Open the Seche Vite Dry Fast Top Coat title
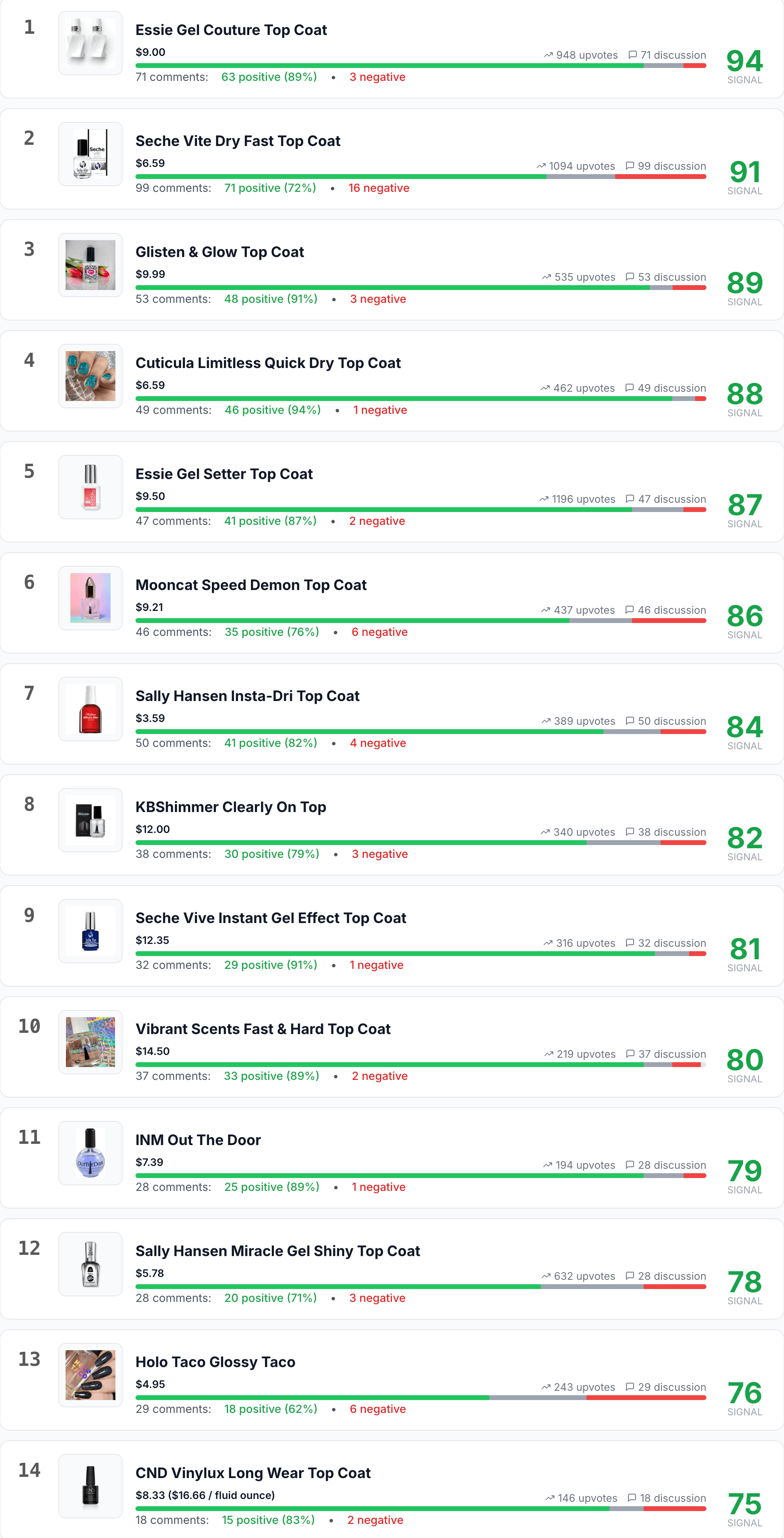 pos(238,141)
